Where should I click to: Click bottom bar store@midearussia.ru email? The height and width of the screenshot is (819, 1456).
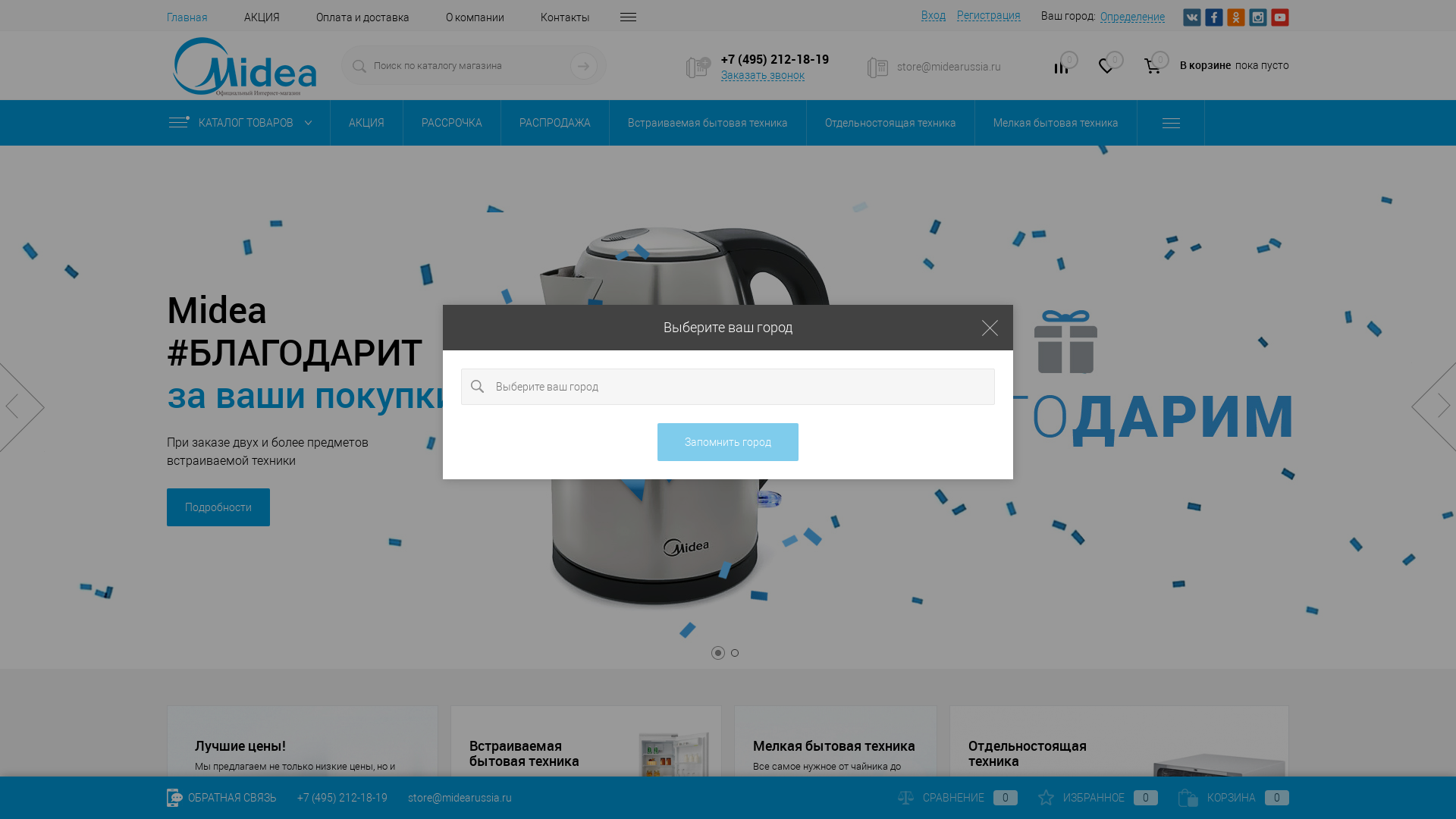460,798
